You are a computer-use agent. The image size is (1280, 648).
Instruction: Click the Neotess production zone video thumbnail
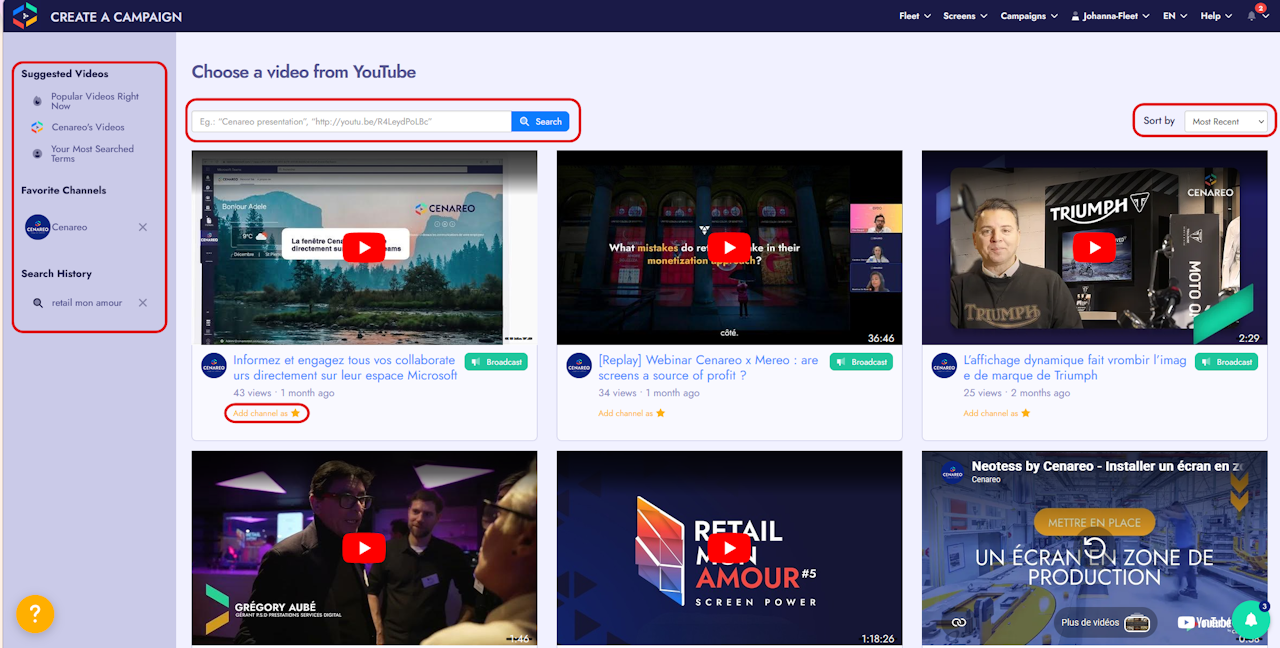tap(1094, 548)
